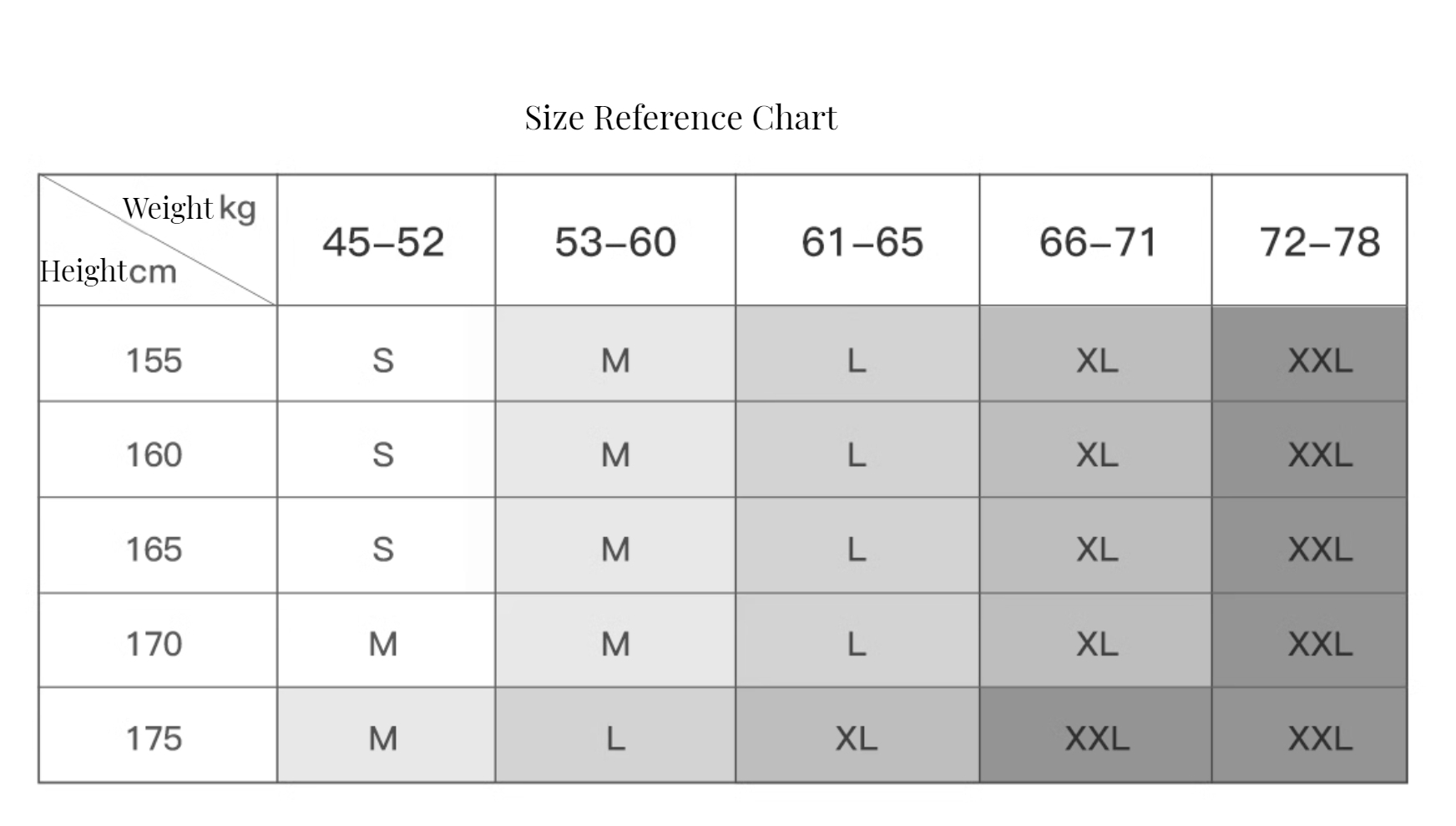
Task: Select the 160 height row label
Action: pos(158,449)
